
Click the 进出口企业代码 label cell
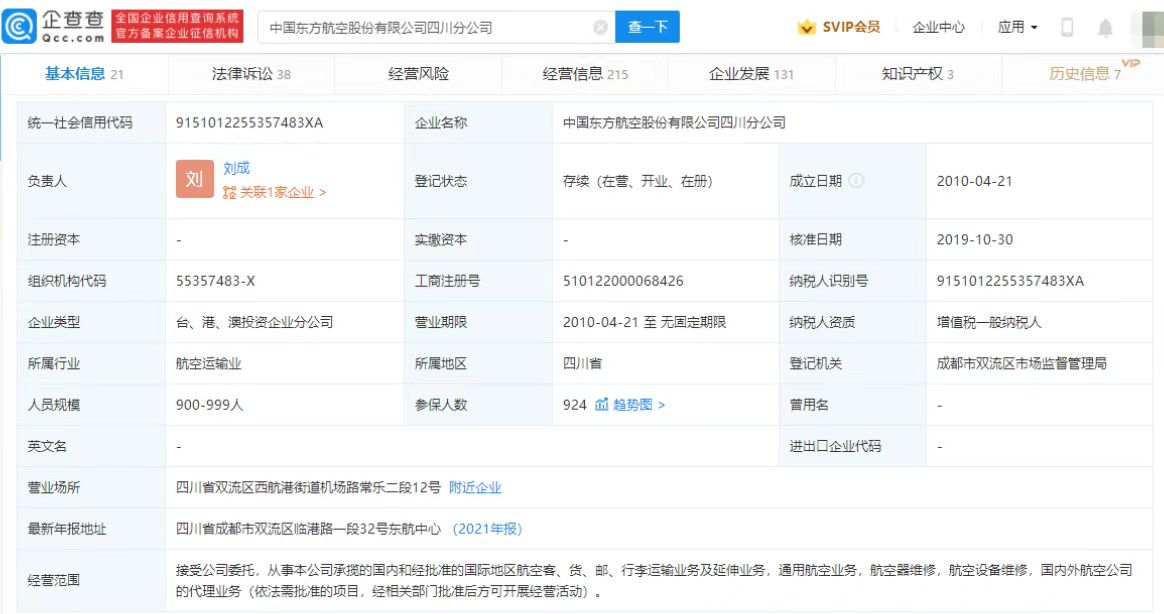click(852, 446)
